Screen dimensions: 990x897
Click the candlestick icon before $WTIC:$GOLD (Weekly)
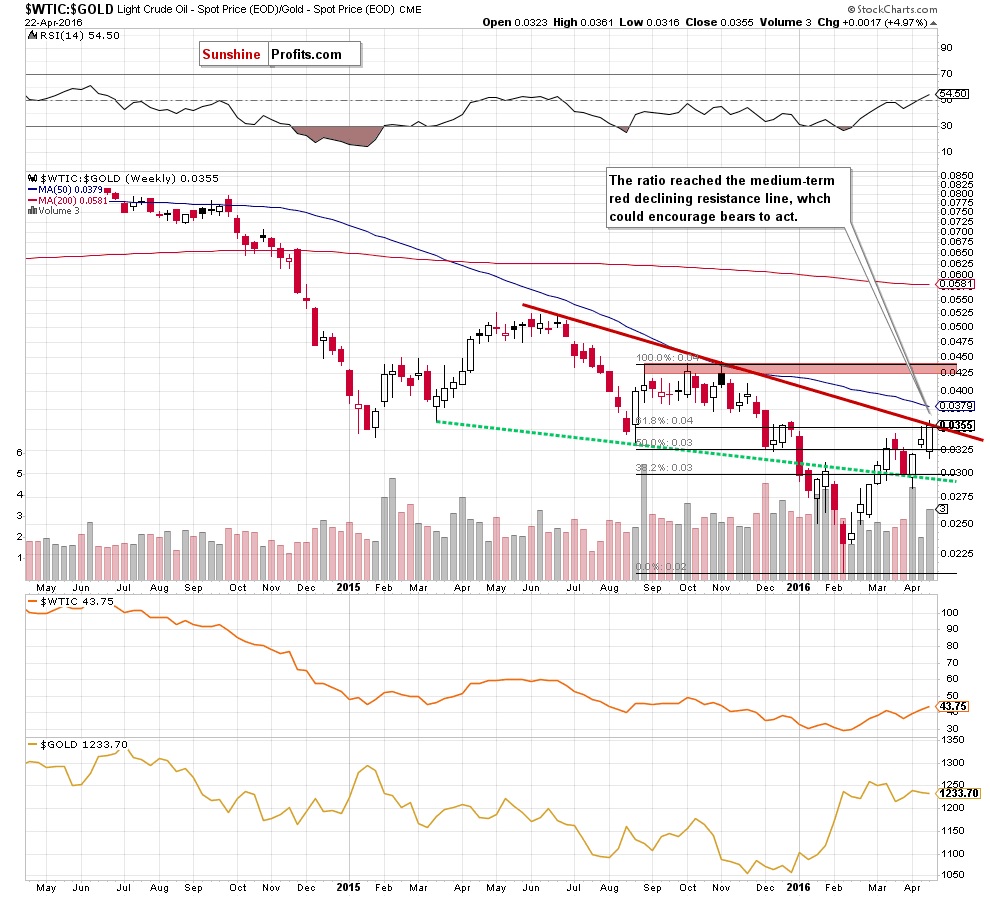33,179
